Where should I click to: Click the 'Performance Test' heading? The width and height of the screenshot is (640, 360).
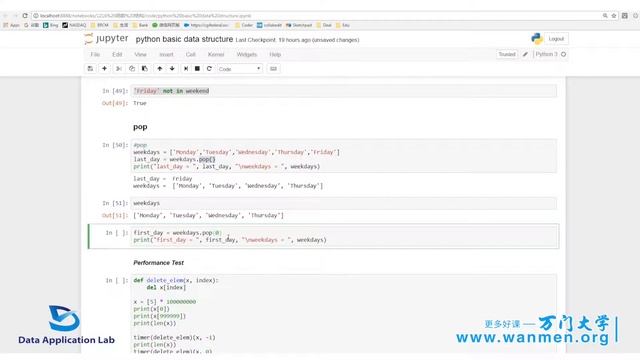[158, 263]
